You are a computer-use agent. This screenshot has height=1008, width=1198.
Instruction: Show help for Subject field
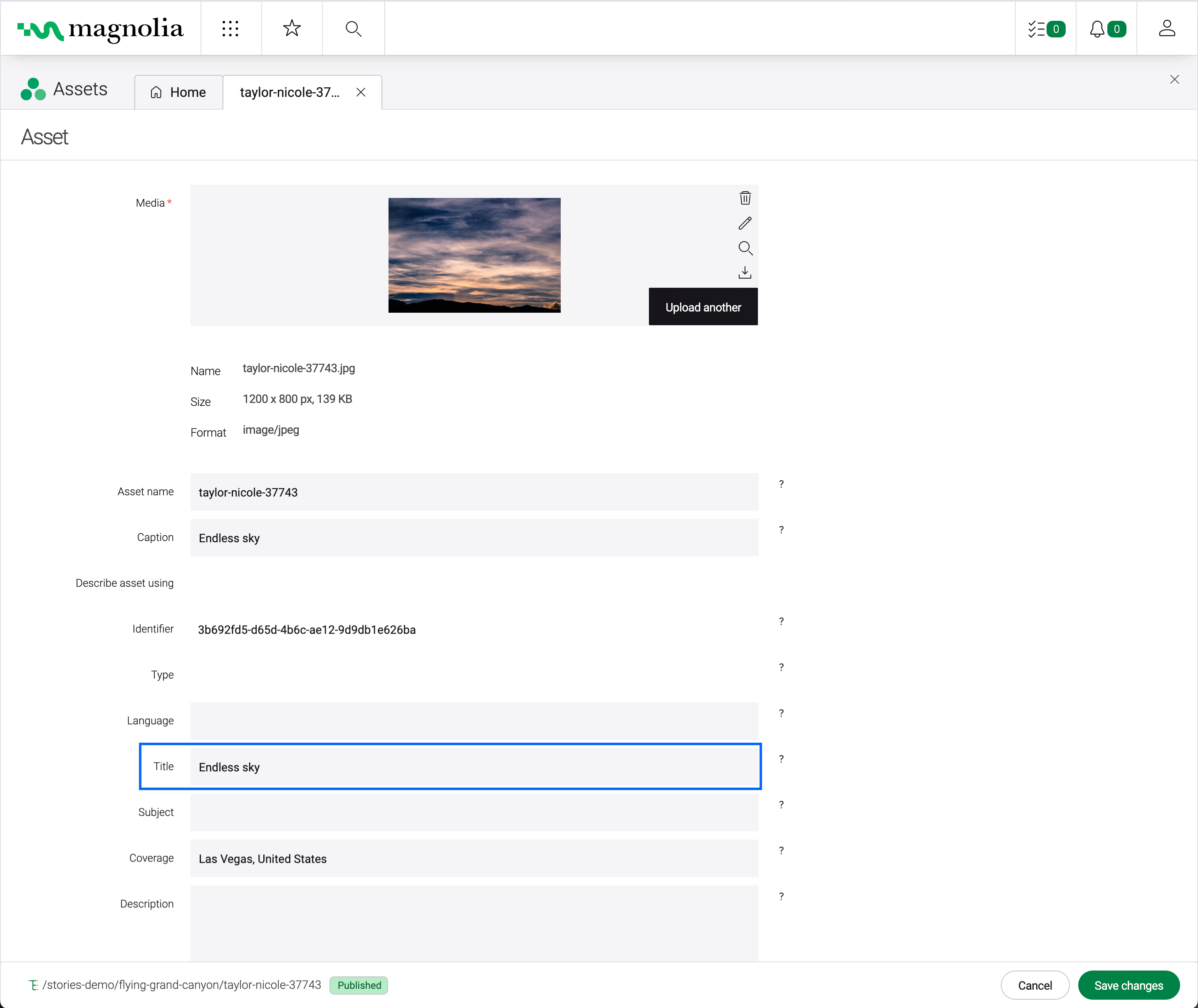781,805
